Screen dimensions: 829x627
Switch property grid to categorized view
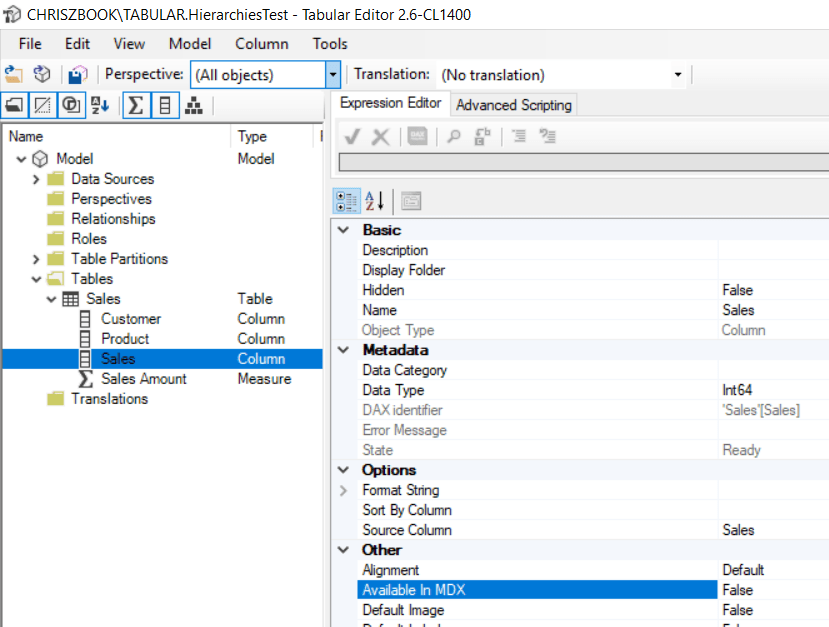[x=347, y=201]
